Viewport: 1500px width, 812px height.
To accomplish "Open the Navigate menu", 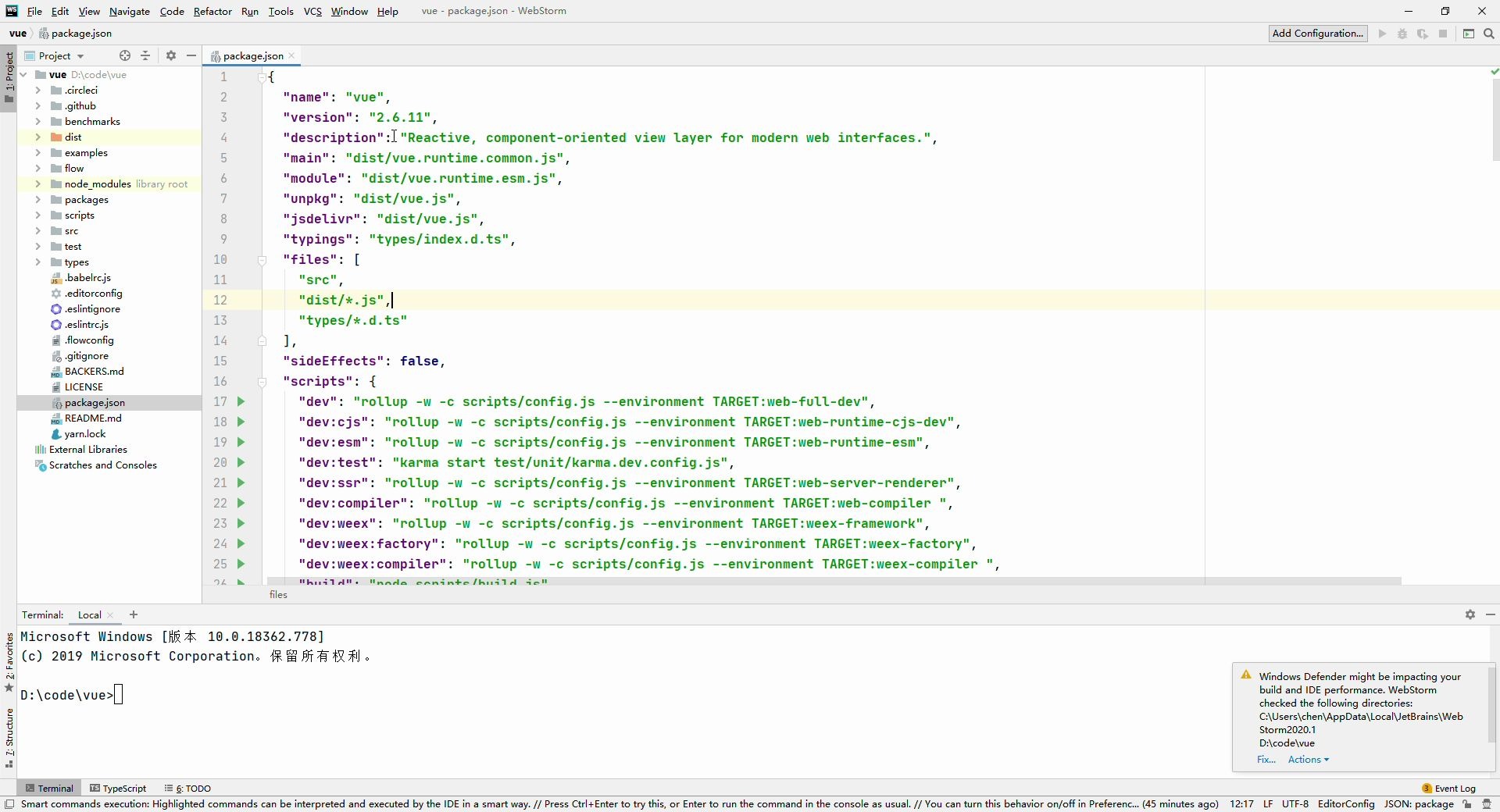I will click(x=130, y=11).
